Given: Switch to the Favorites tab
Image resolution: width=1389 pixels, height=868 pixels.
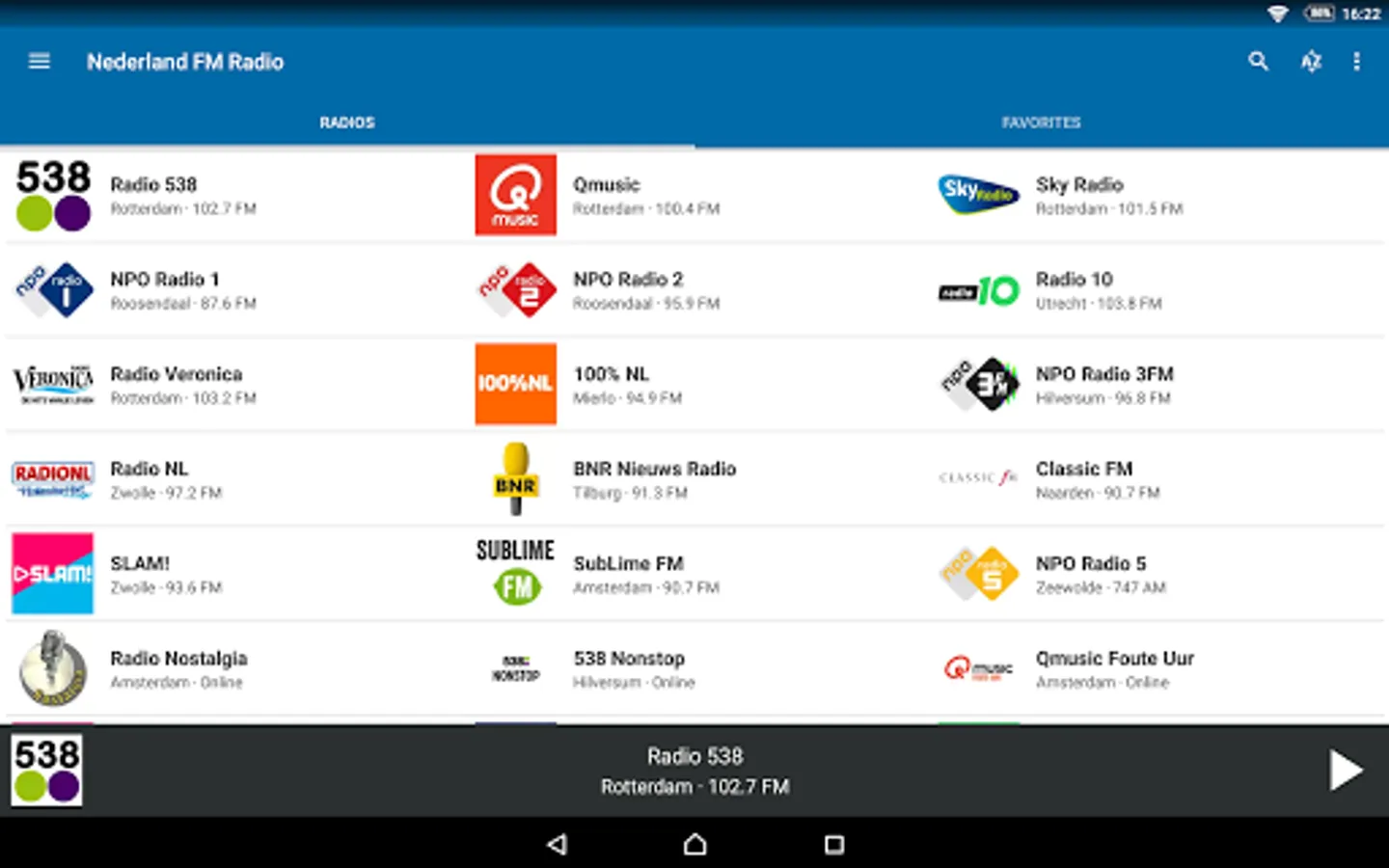Looking at the screenshot, I should point(1042,122).
